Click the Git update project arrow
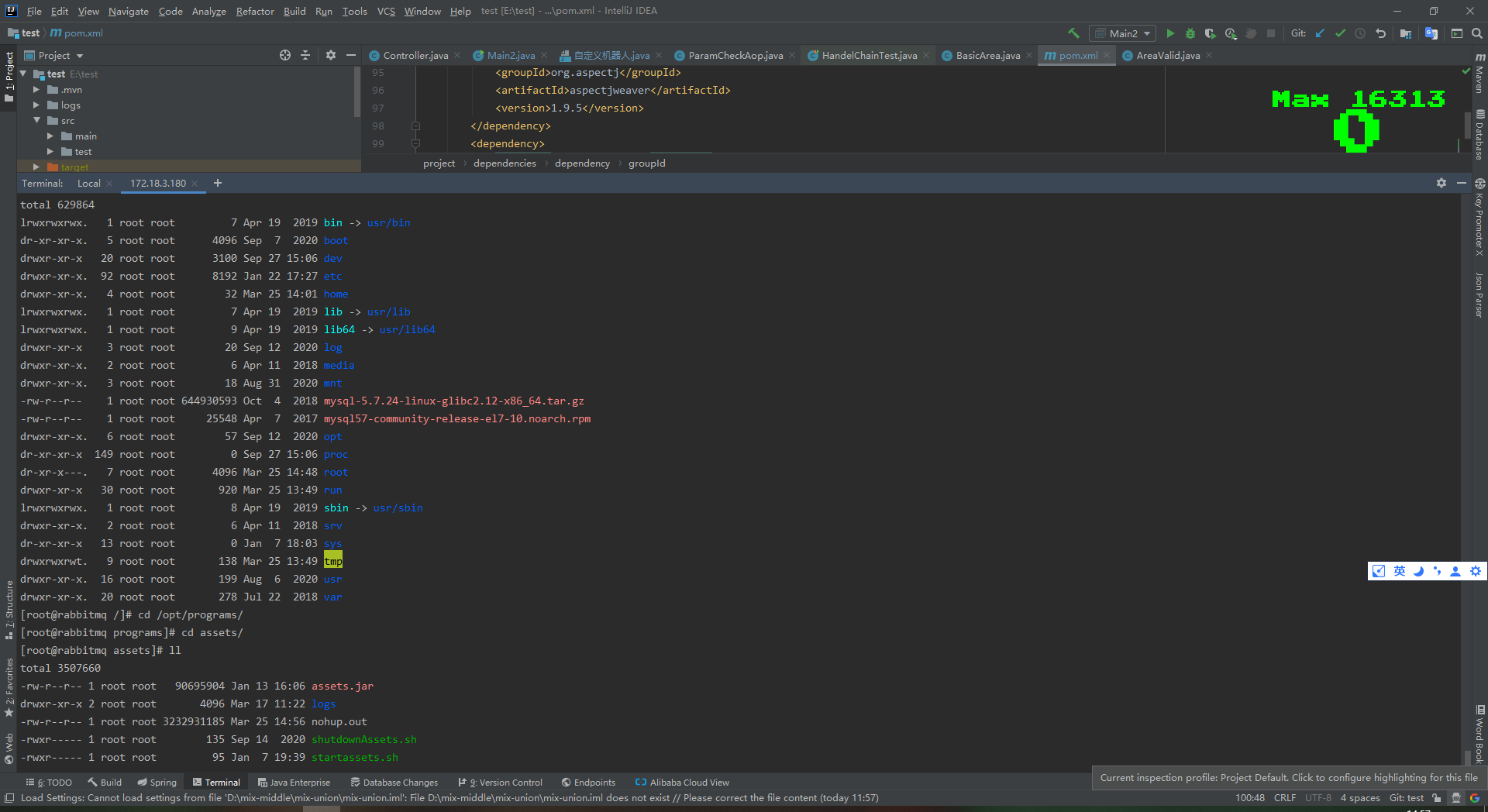The height and width of the screenshot is (812, 1488). [1320, 33]
